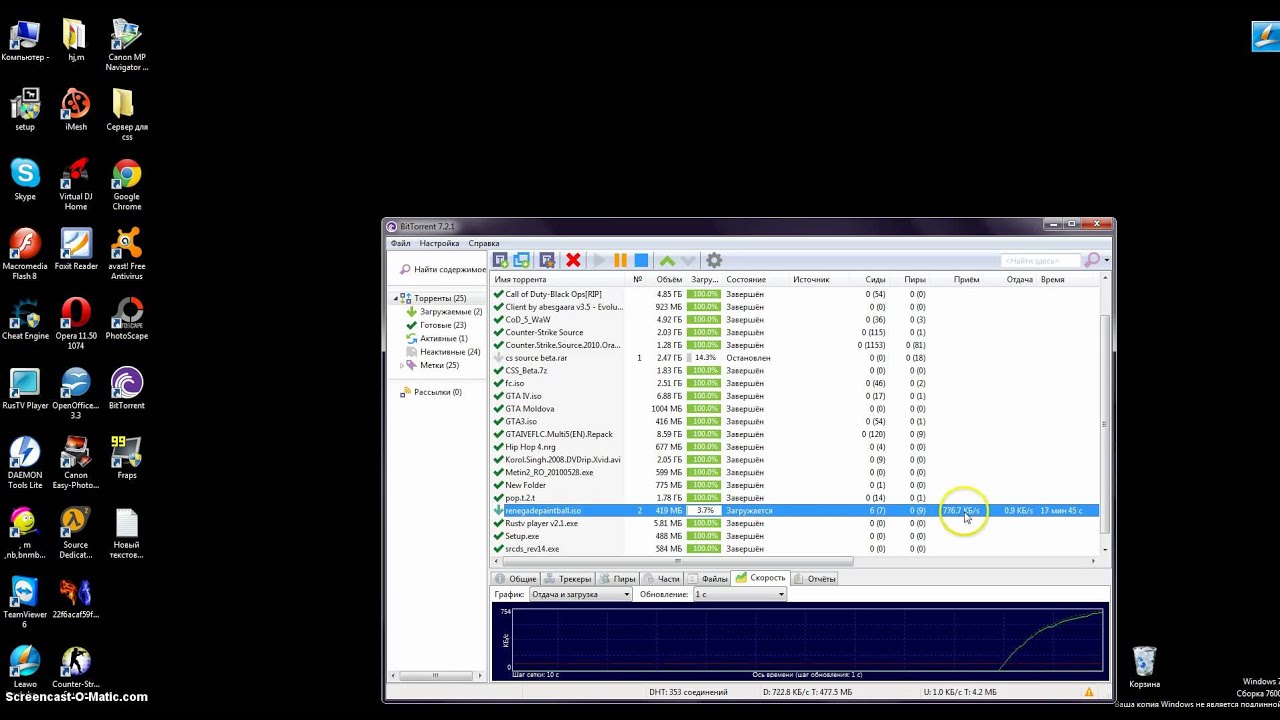Click the Start torrent play icon
Screen dimensions: 1280x720
click(599, 260)
